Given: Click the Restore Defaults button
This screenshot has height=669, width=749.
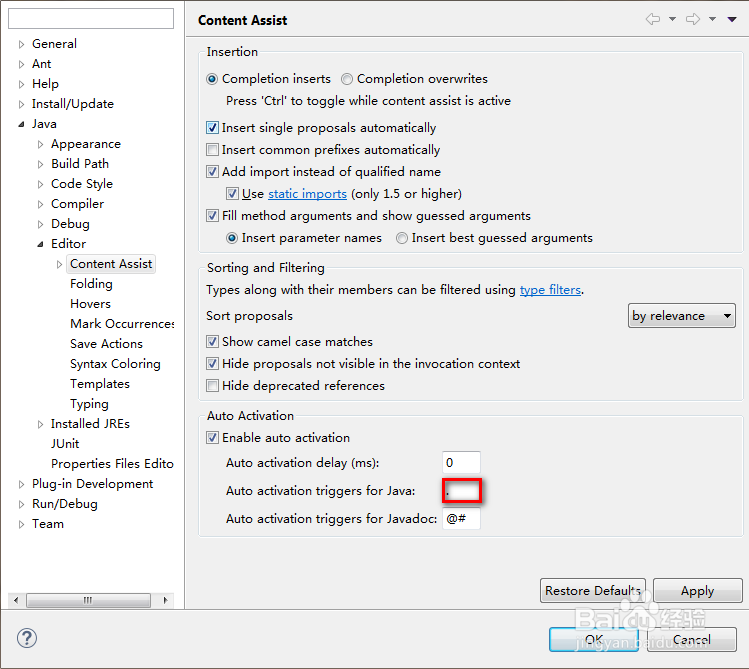Looking at the screenshot, I should 593,591.
